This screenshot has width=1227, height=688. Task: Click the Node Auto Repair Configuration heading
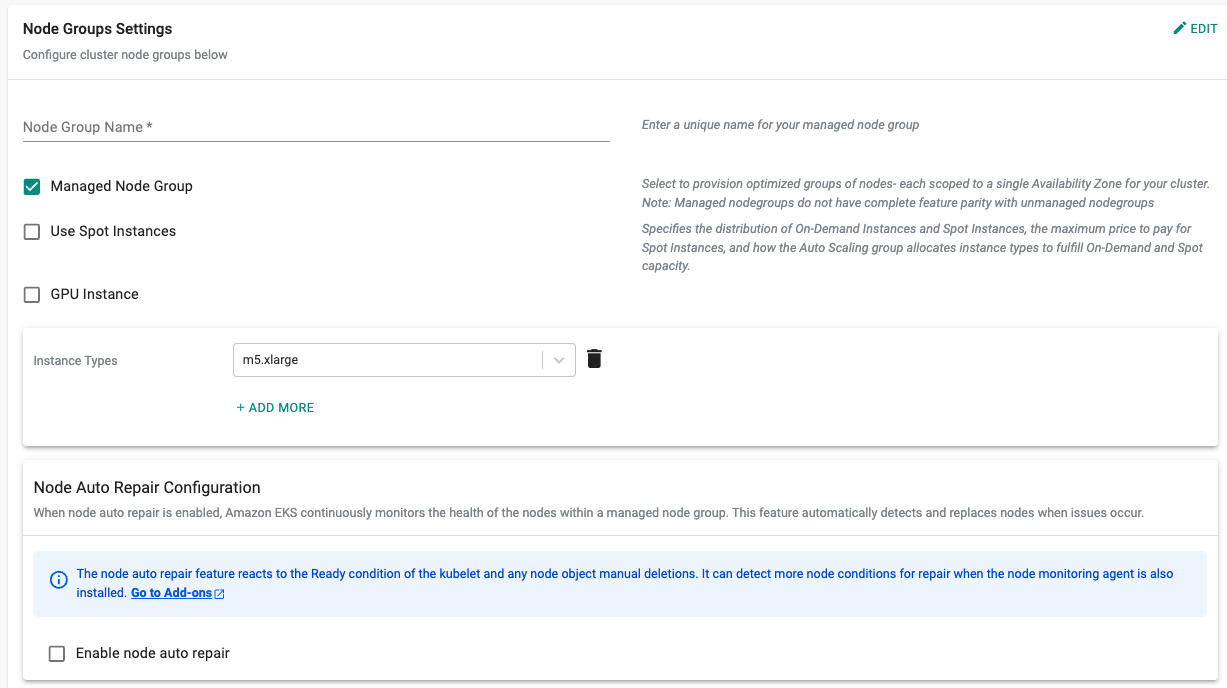click(x=147, y=488)
